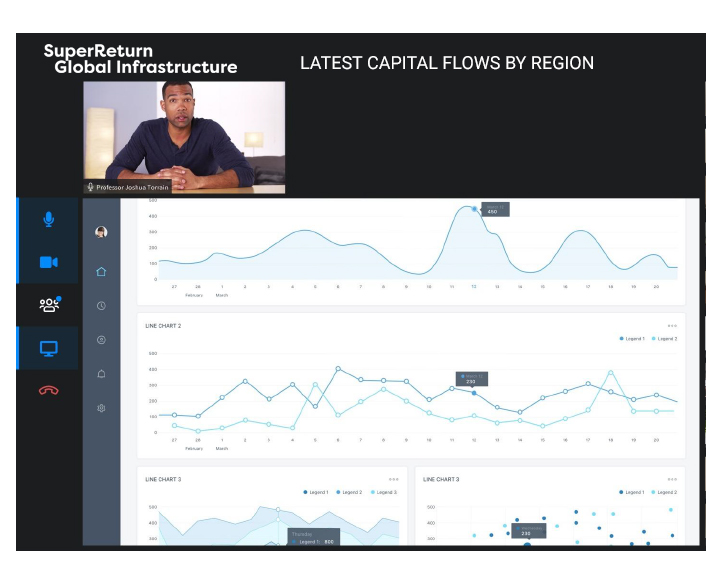Go to the dashboard home icon
The height and width of the screenshot is (577, 706).
pyautogui.click(x=101, y=271)
